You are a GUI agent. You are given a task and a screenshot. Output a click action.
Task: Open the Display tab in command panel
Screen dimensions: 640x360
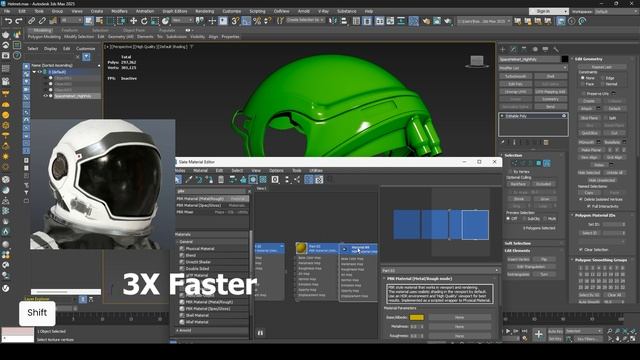click(x=545, y=49)
